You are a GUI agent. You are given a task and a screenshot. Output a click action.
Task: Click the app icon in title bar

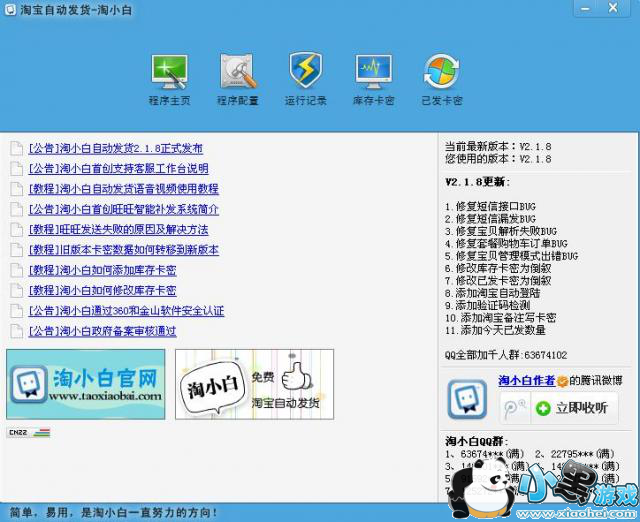[11, 10]
